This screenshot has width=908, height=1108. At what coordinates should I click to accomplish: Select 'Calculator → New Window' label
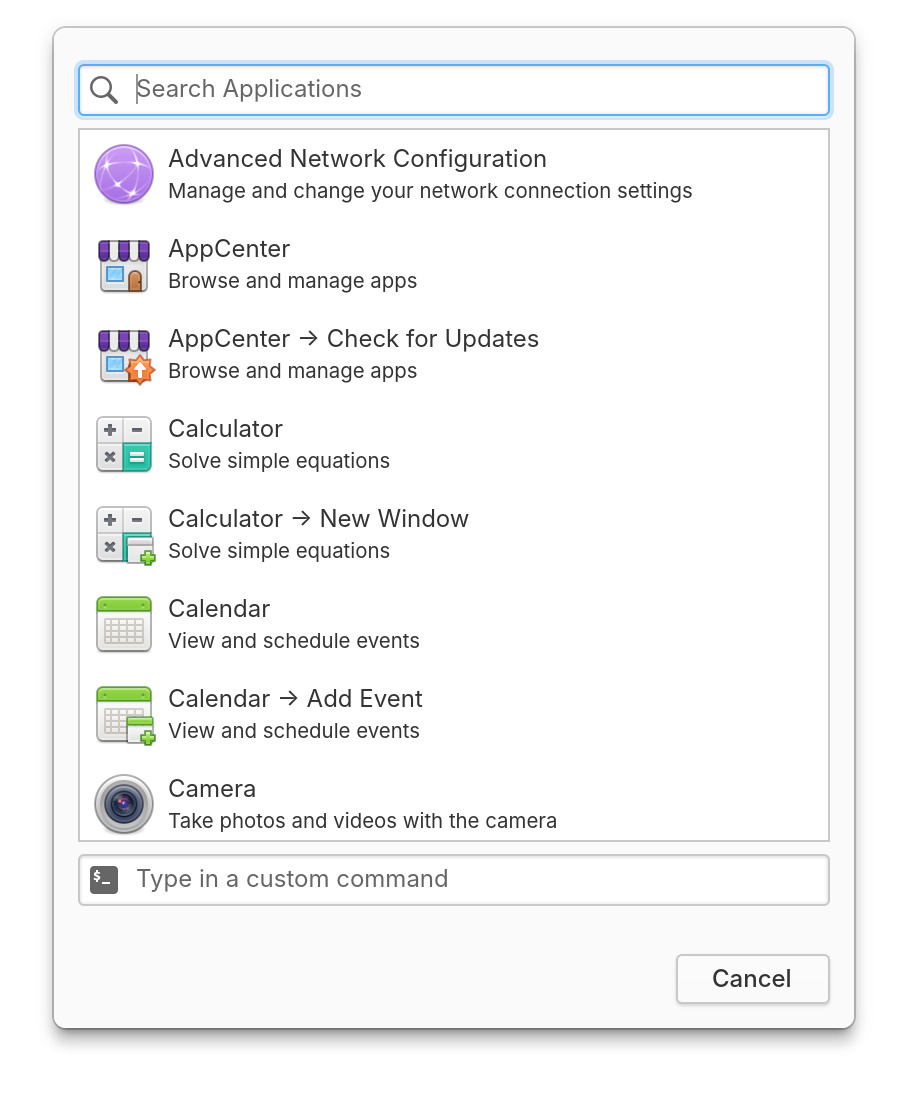click(318, 519)
